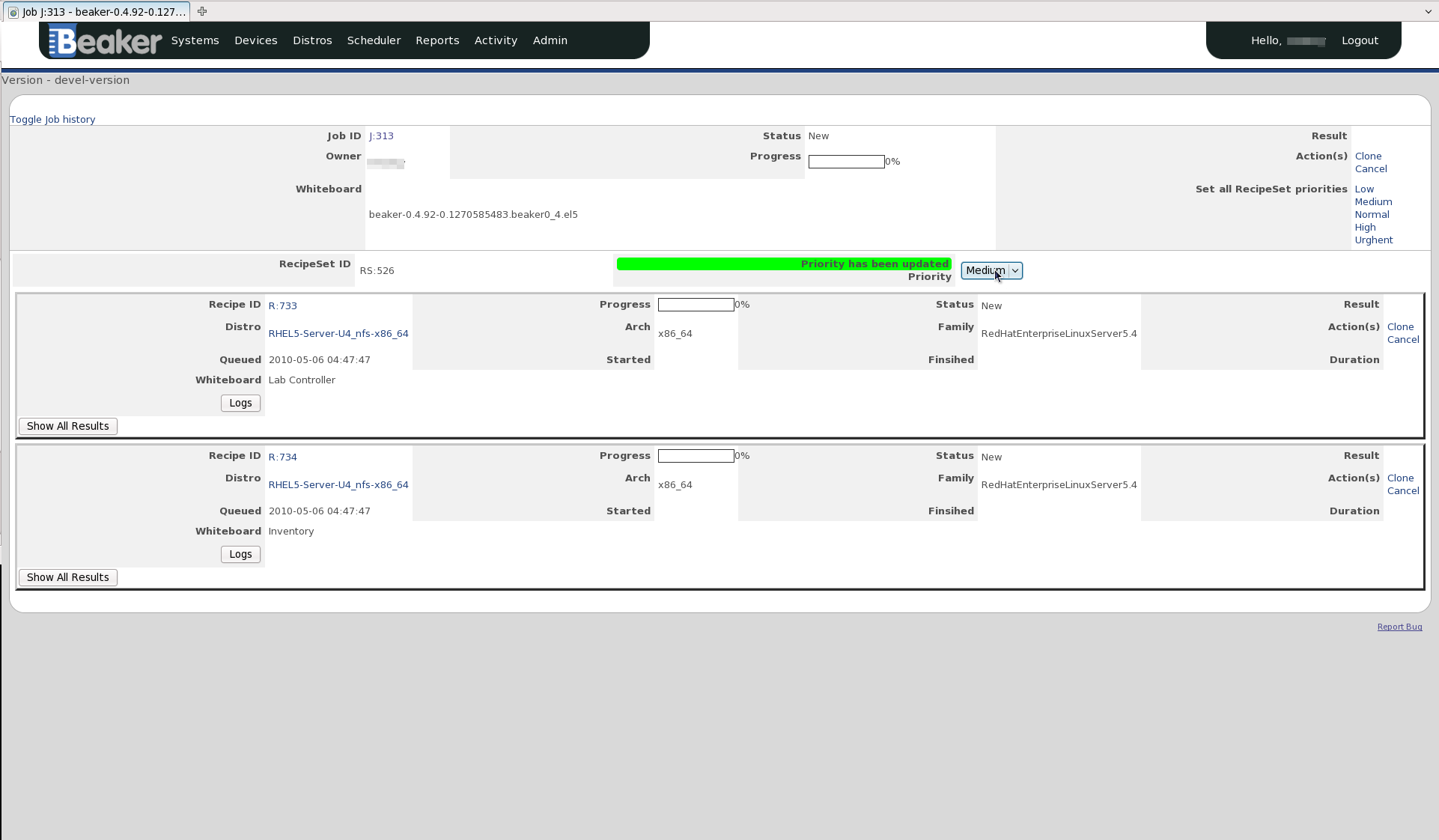This screenshot has height=840, width=1439.
Task: Click queued time of recipe R:733
Action: [319, 360]
